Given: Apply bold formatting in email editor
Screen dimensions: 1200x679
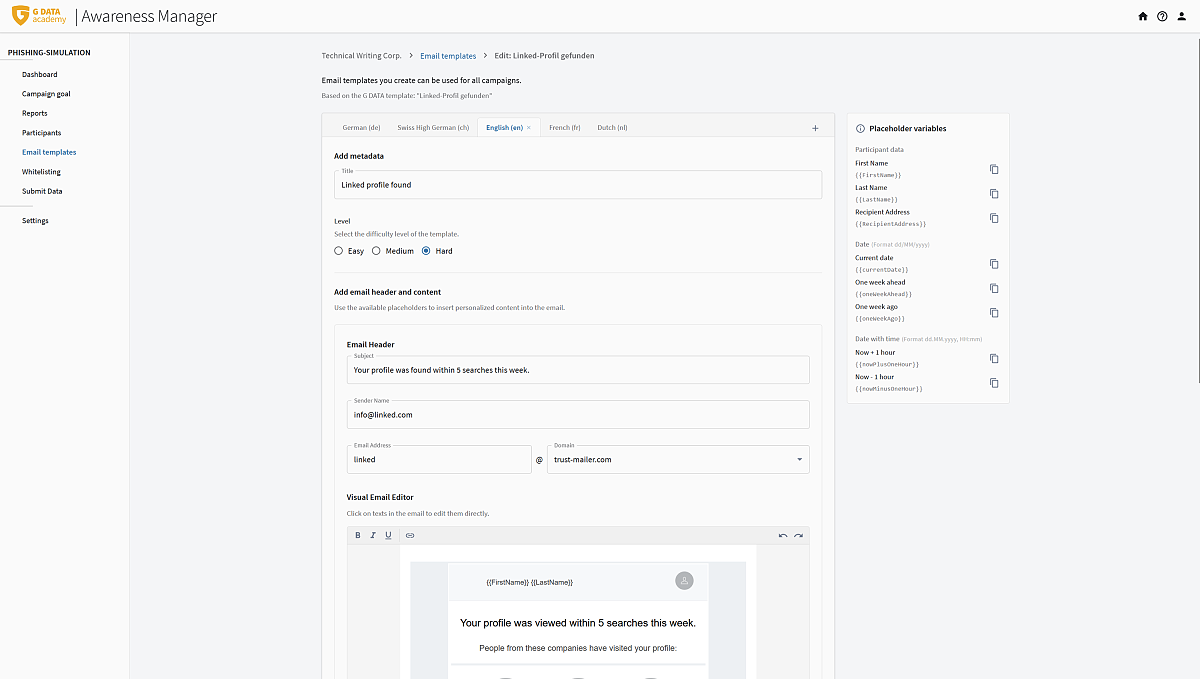Looking at the screenshot, I should pos(358,535).
